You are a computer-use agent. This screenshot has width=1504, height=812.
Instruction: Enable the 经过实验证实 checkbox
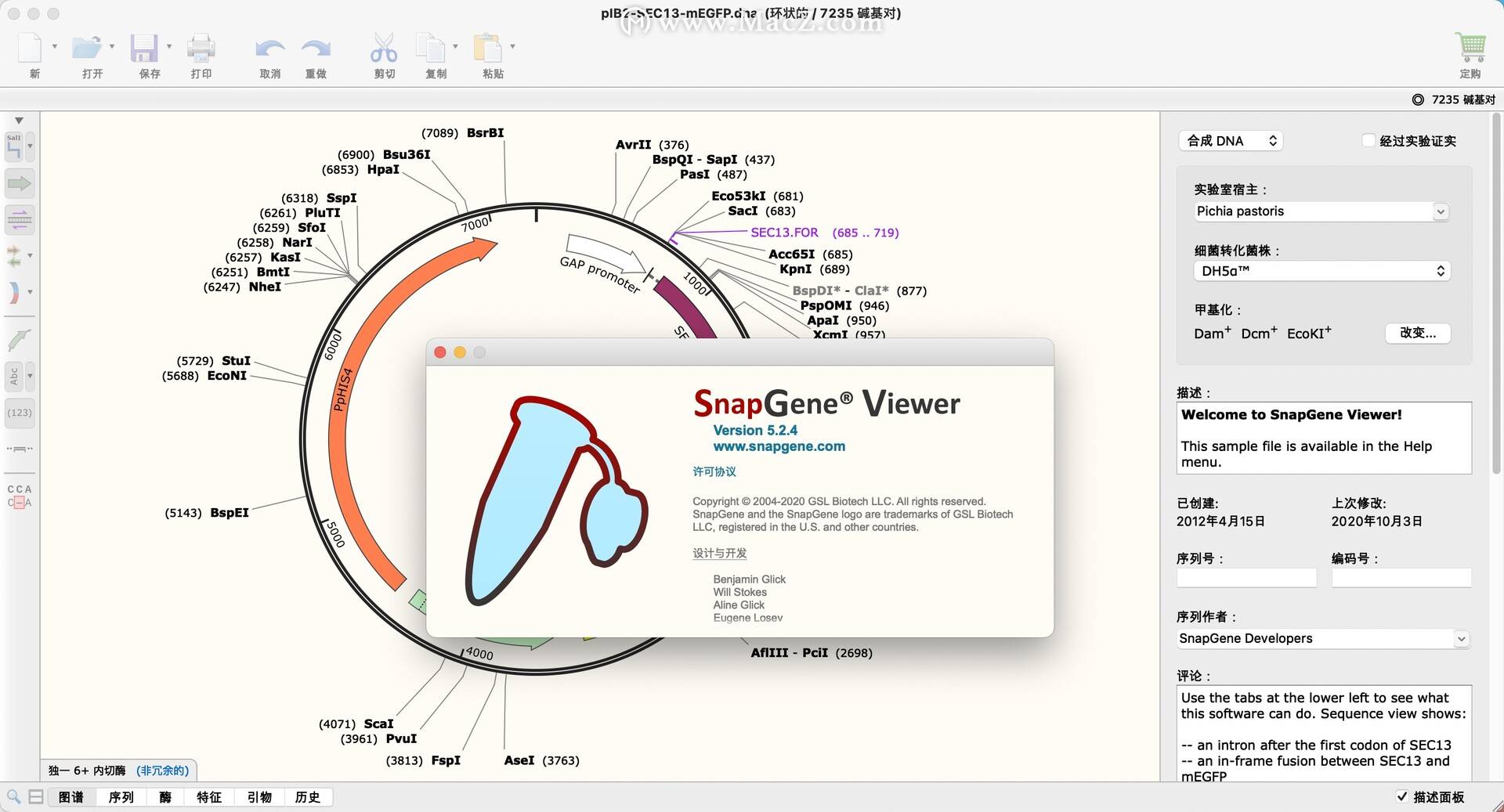tap(1369, 140)
